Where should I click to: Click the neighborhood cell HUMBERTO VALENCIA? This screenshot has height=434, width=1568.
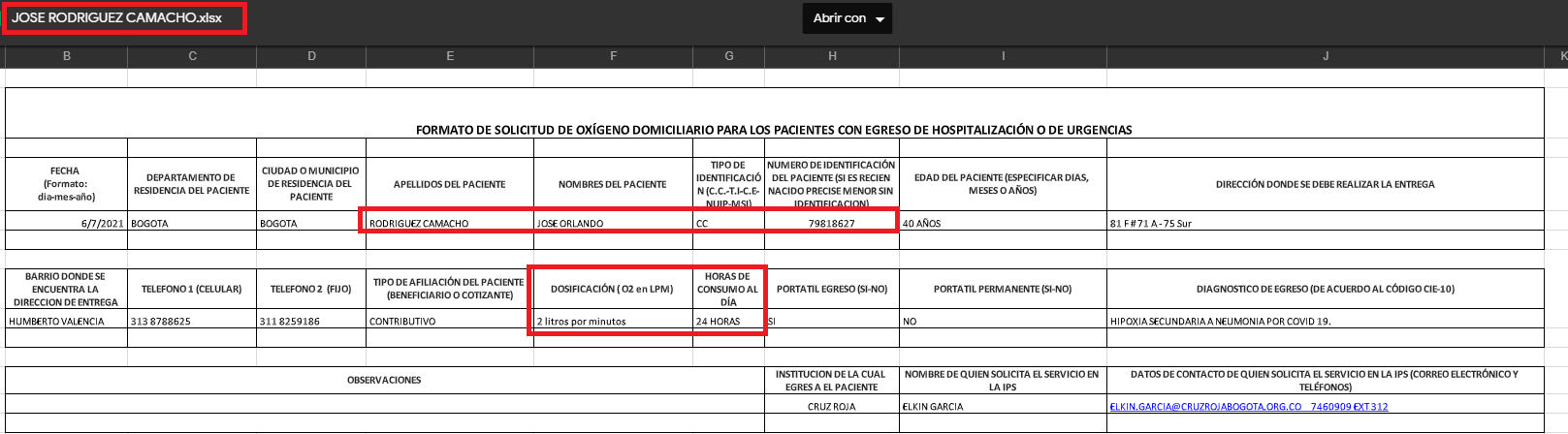click(66, 321)
